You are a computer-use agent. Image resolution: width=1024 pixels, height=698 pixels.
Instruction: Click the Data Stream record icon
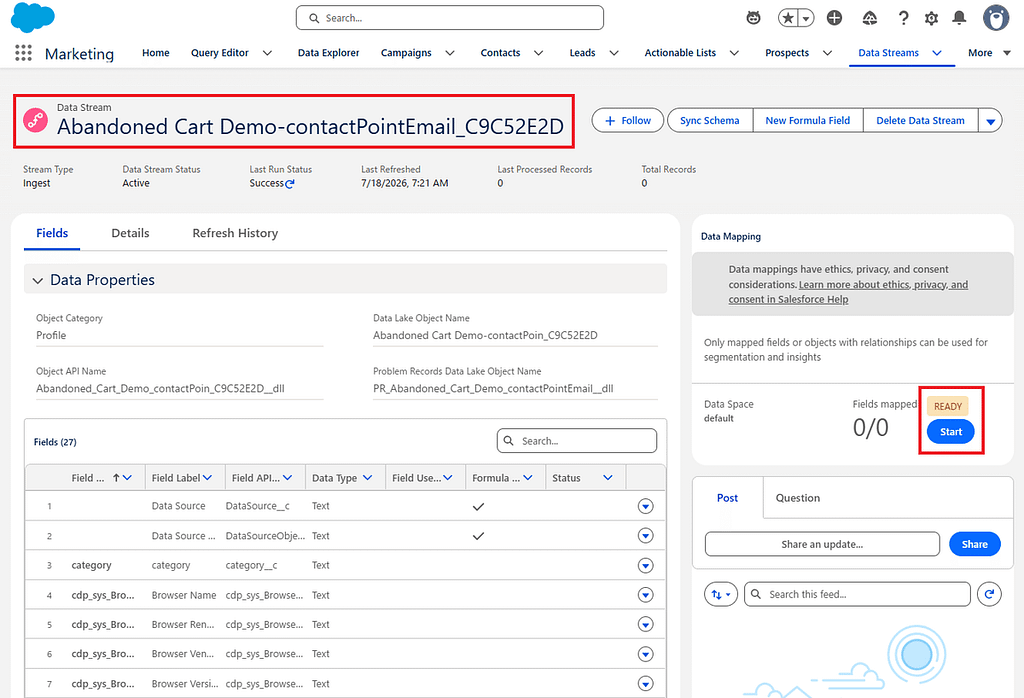[x=35, y=120]
